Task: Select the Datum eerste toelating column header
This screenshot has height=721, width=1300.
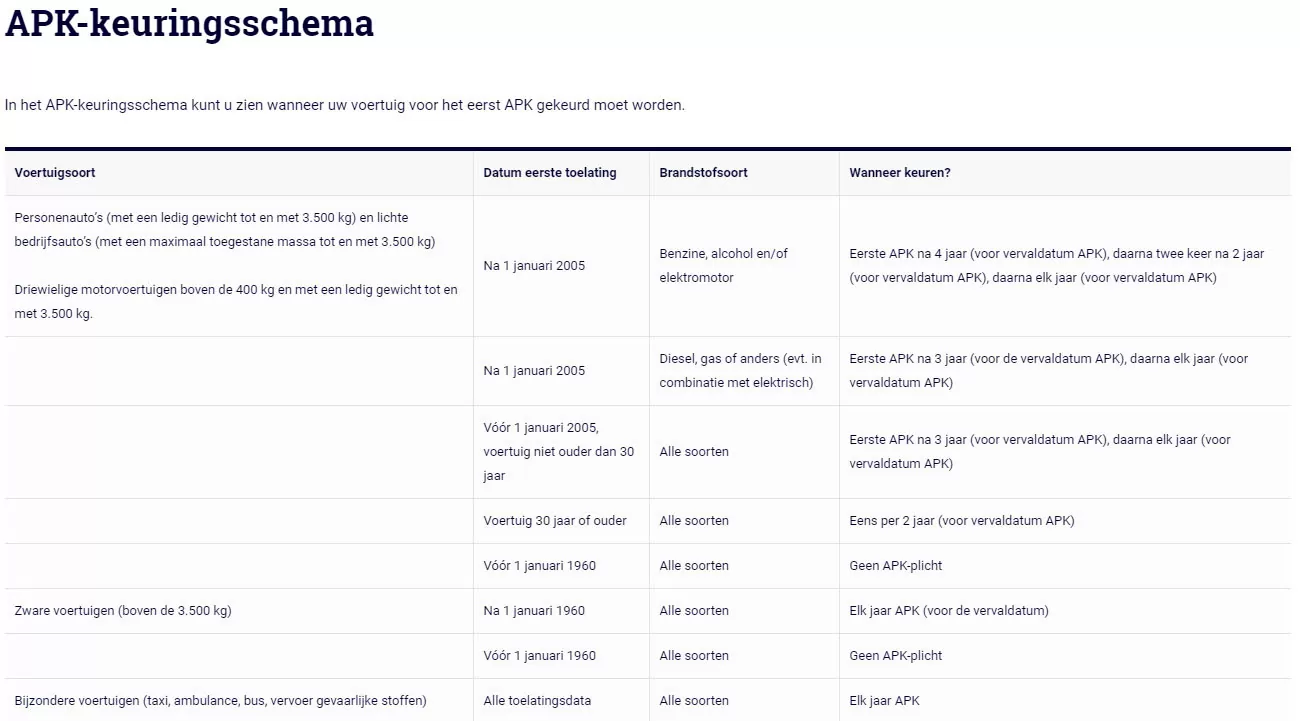Action: coord(550,173)
